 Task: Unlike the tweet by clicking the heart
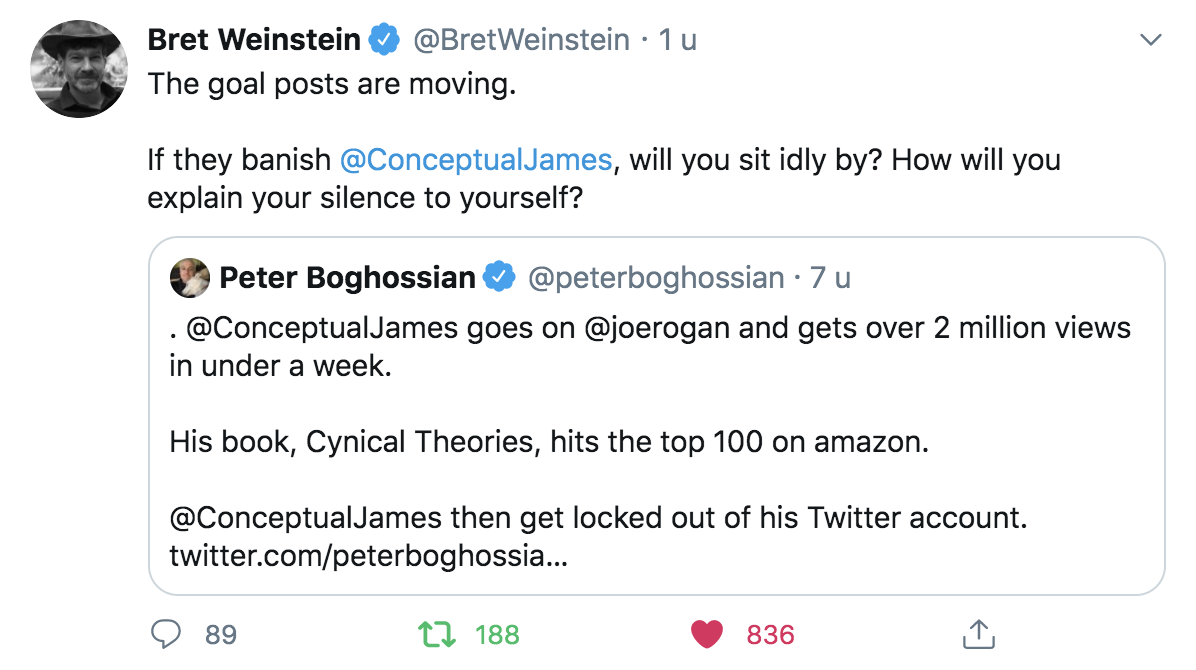[707, 633]
